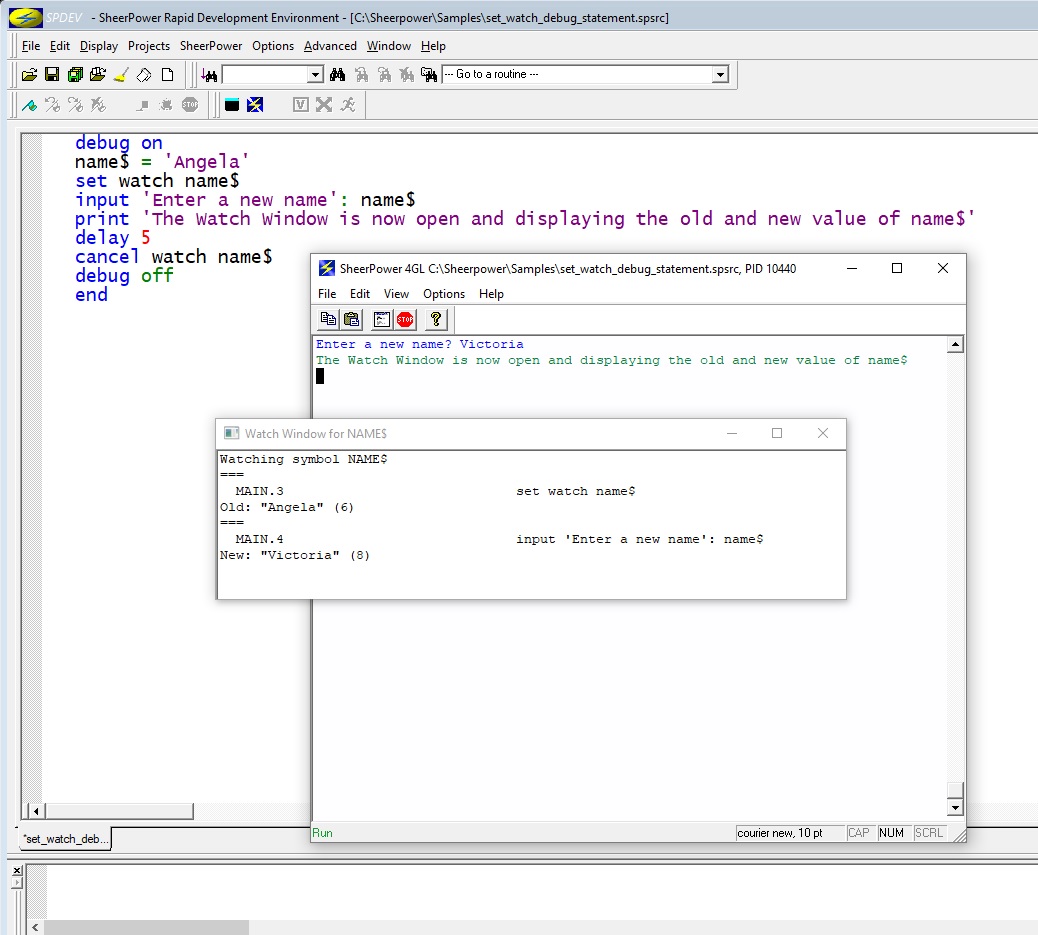The height and width of the screenshot is (935, 1038).
Task: Open Help menu in SheerPower 4GL window
Action: [x=491, y=293]
